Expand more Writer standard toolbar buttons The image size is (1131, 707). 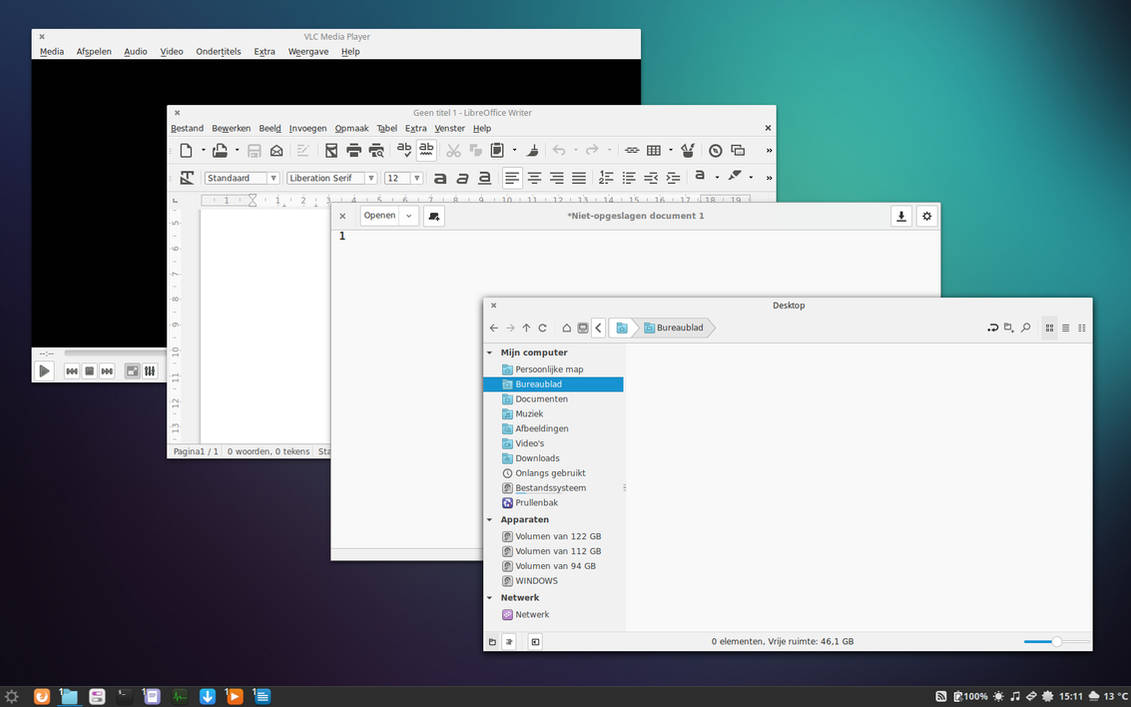769,150
